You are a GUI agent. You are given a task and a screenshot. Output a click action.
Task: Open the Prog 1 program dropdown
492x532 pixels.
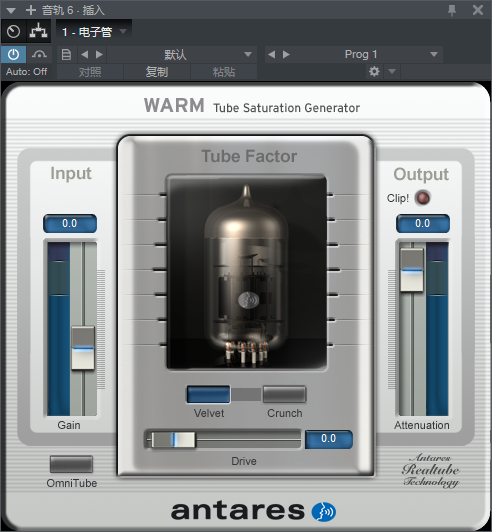pyautogui.click(x=368, y=54)
